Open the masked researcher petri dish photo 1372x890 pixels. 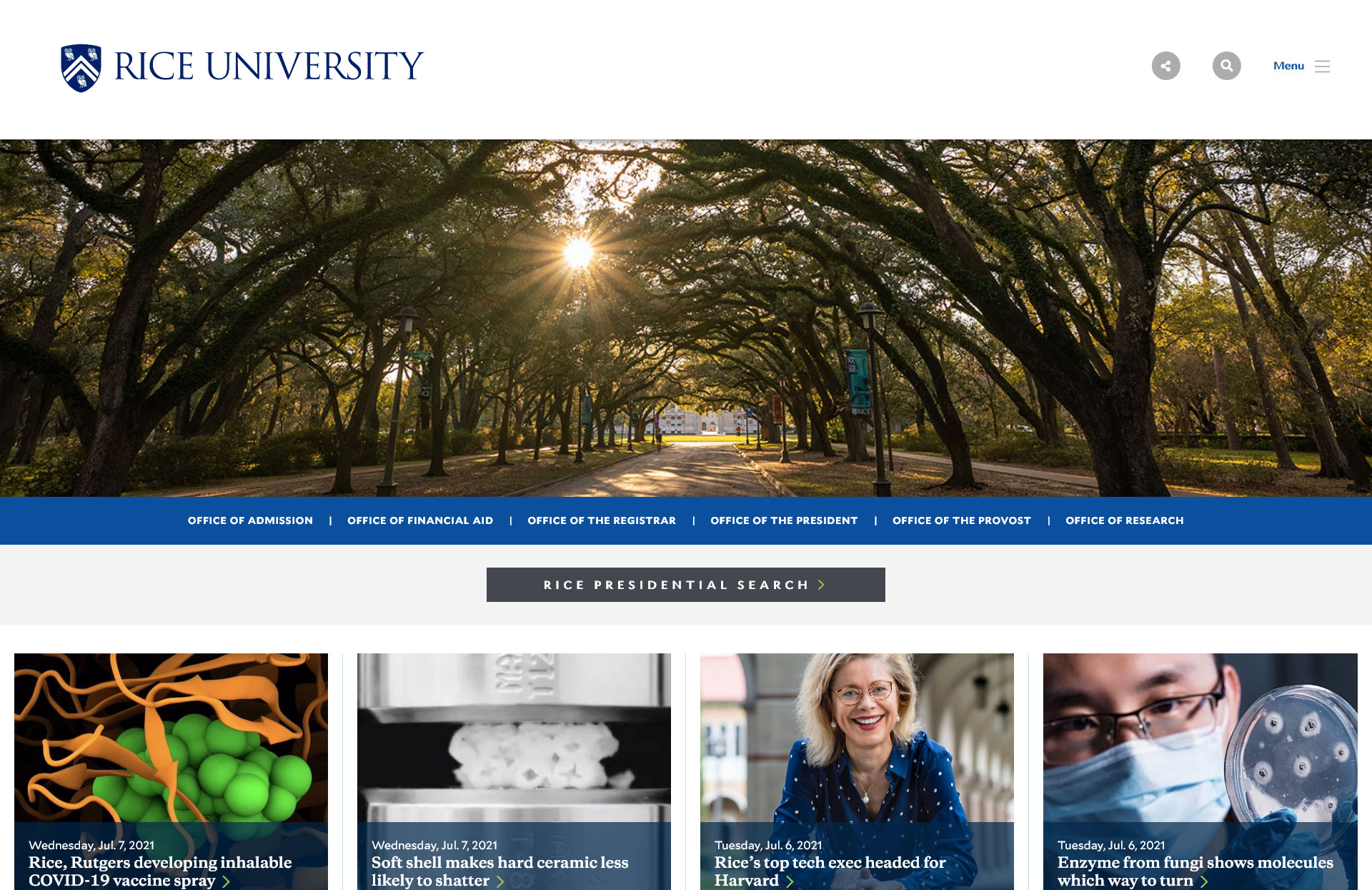point(1200,737)
